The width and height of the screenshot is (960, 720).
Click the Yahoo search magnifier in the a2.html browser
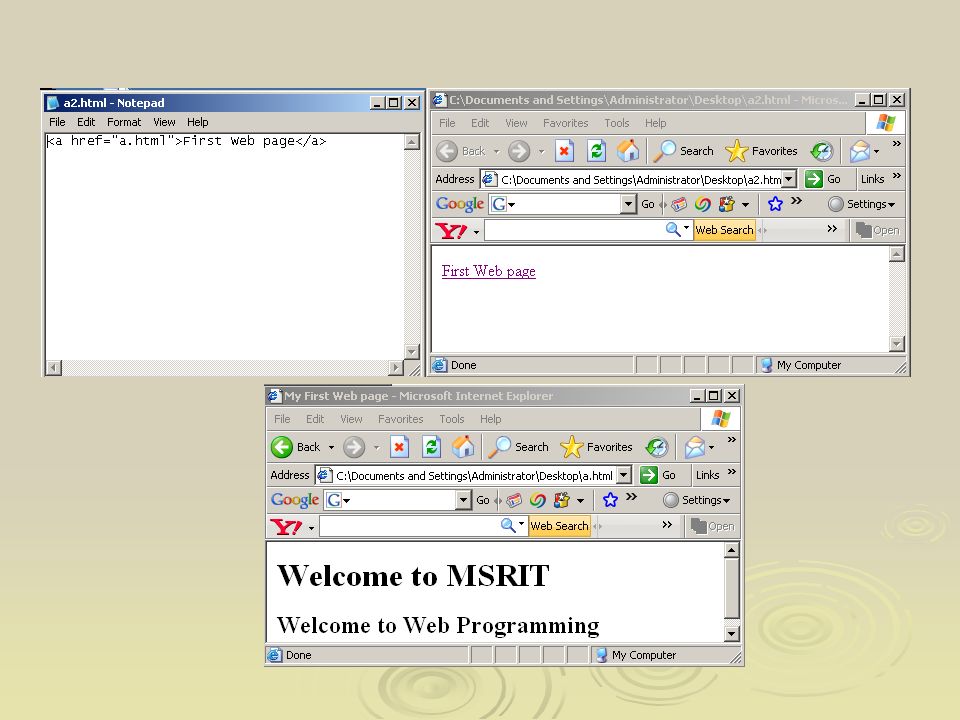(x=673, y=230)
